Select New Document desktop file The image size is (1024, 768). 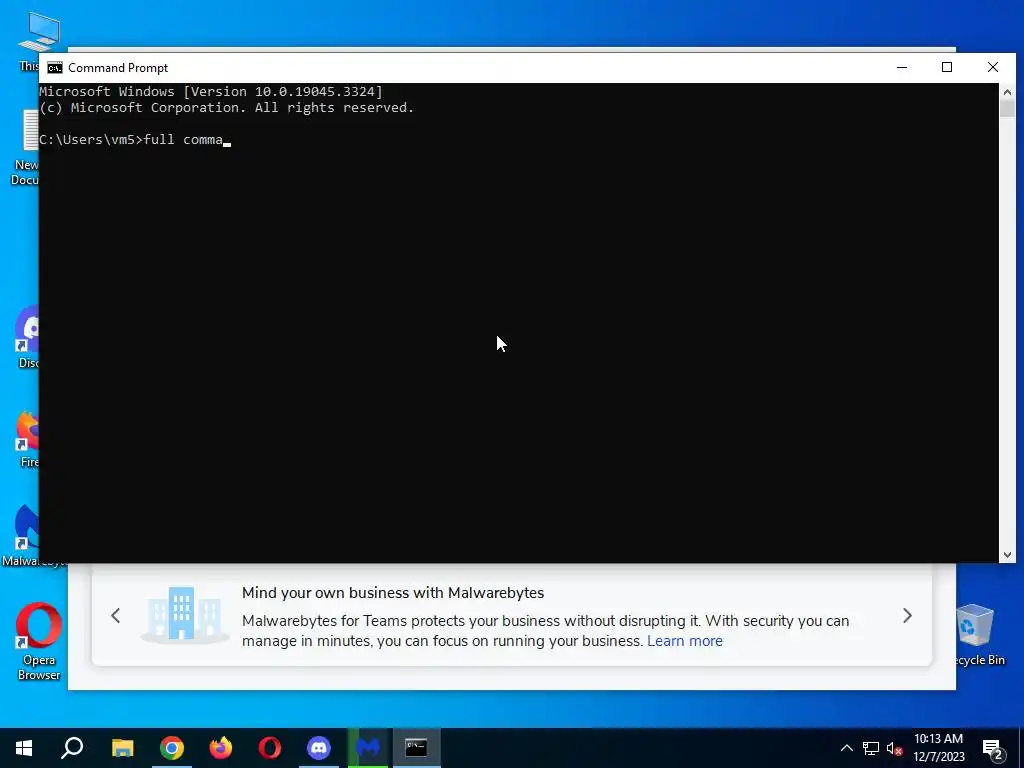25,148
